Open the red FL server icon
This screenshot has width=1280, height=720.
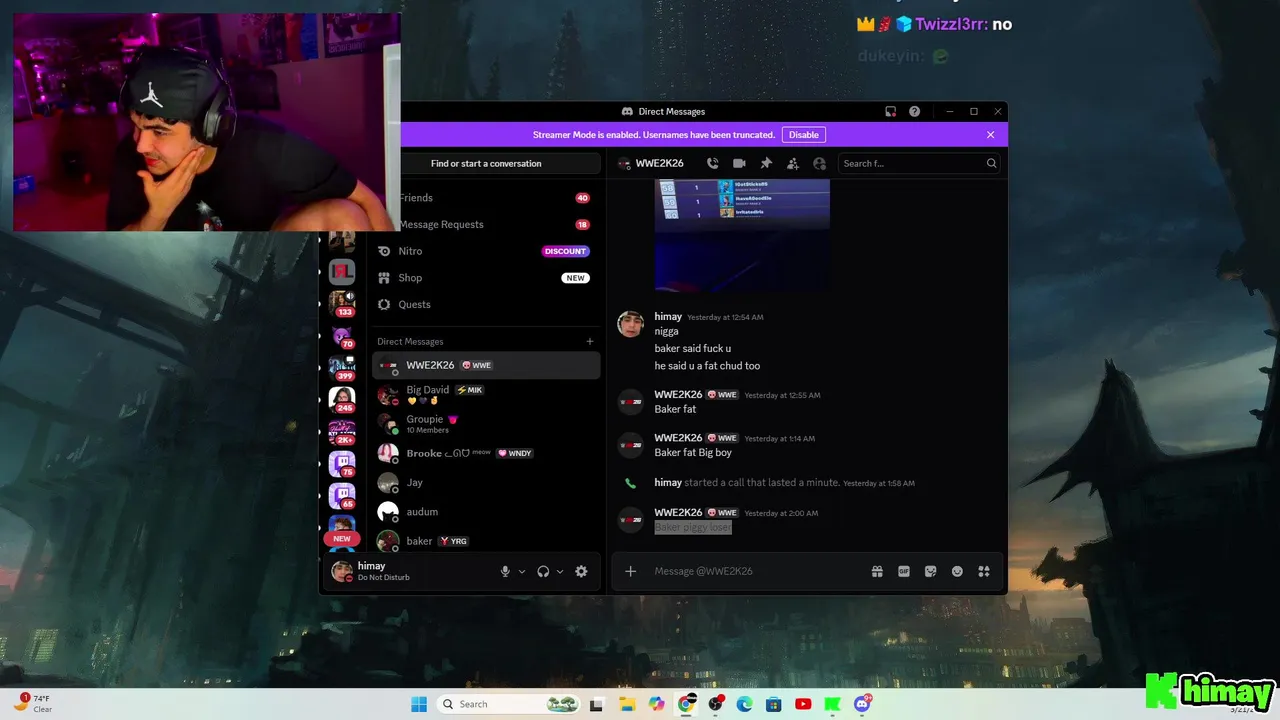pyautogui.click(x=342, y=272)
